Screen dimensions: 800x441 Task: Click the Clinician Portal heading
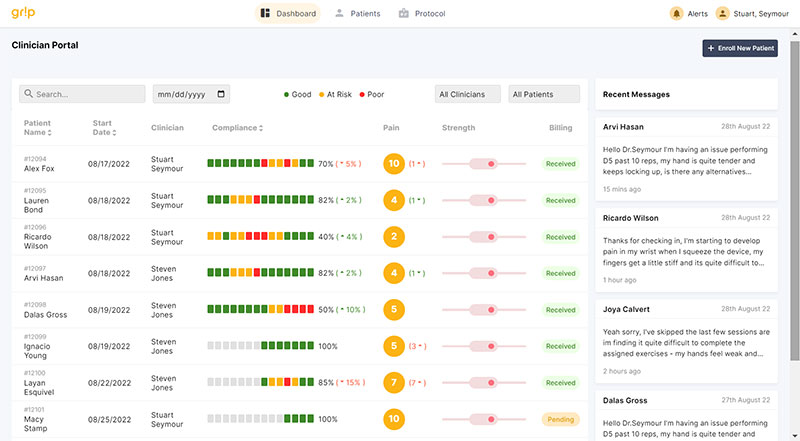(x=45, y=45)
